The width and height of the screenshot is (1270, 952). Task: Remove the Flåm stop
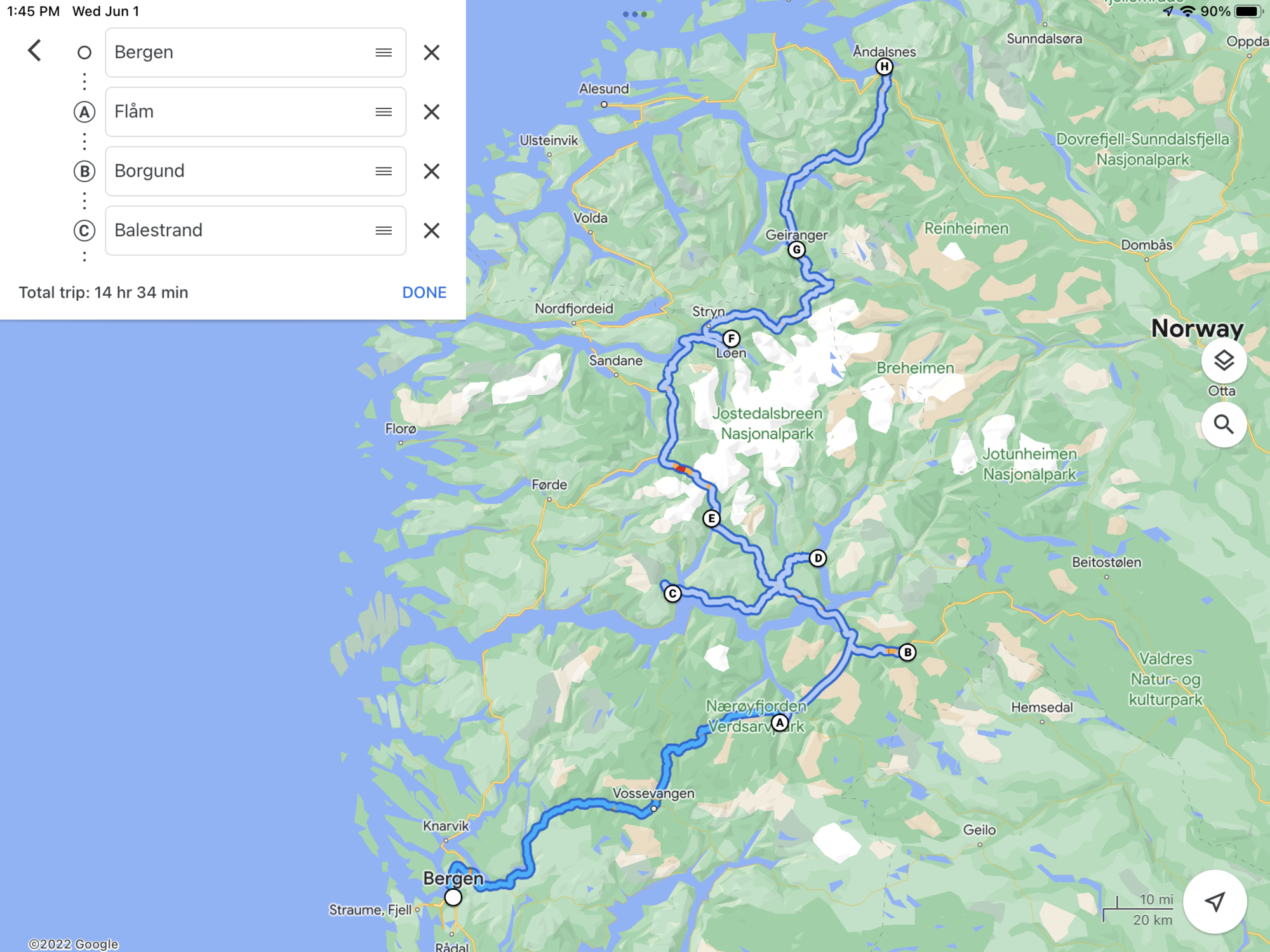[432, 112]
